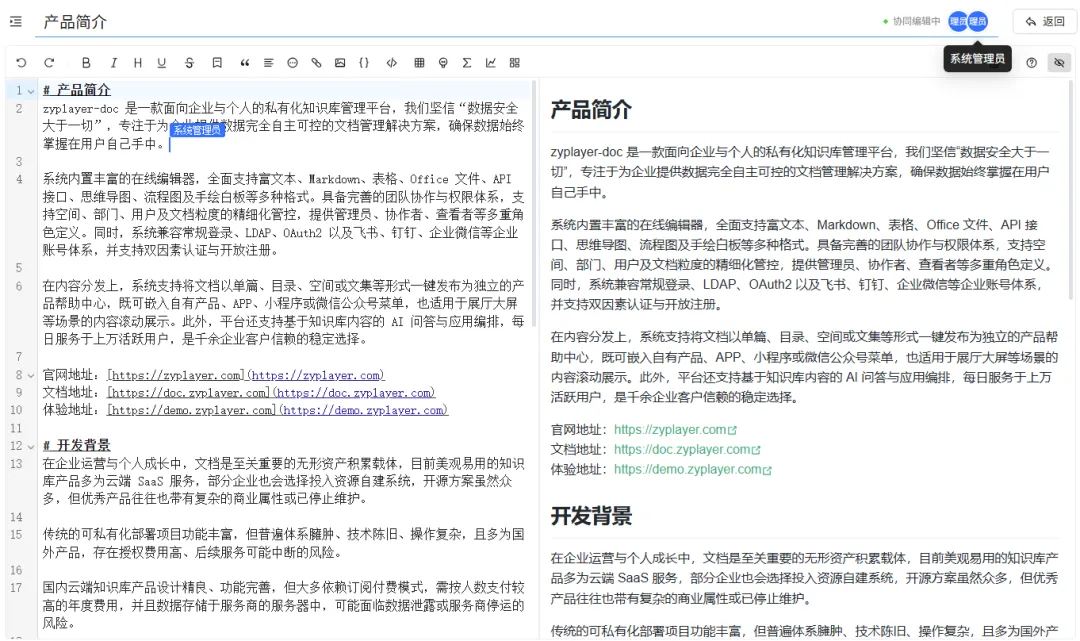Screen dimensions: 1080x641
Task: Click the (https://demo.zyplayer.com) URL on editor line 10
Action: [363, 410]
